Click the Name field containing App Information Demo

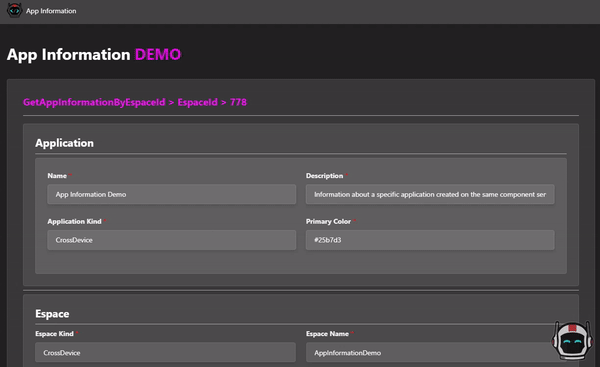pyautogui.click(x=171, y=194)
